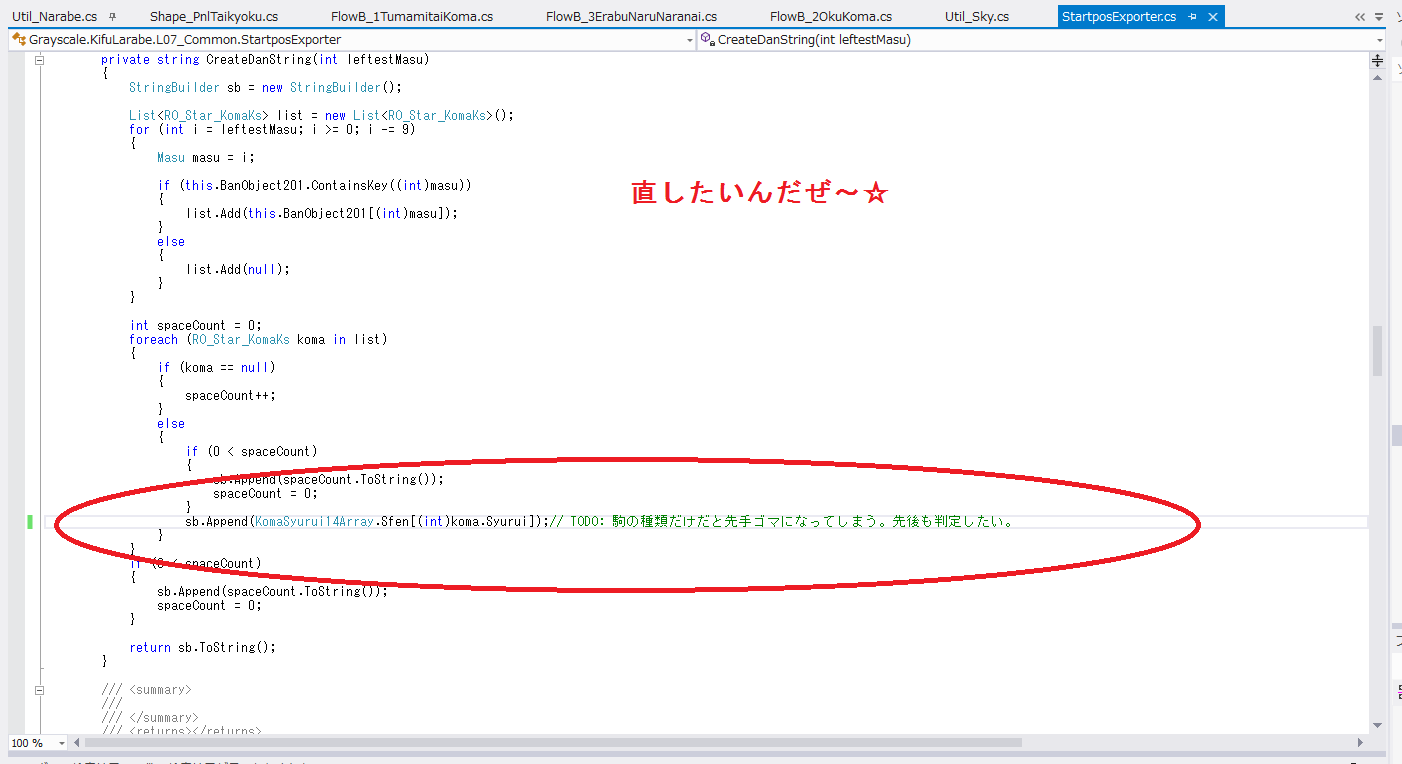Screen dimensions: 1402x764
Task: Click the 'list.Add(null);' line
Action: tap(237, 270)
